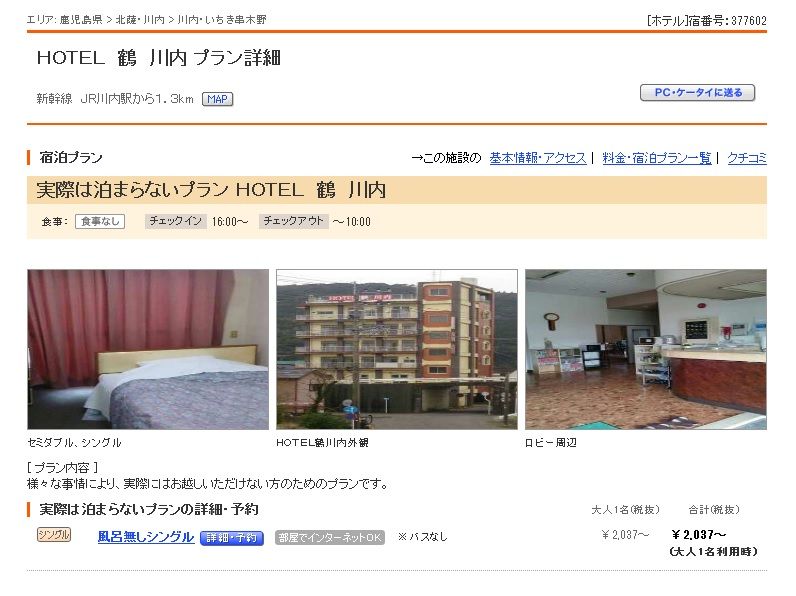Open the 基本情報・アクセス link
Screen dimensions: 796x596
(538, 158)
